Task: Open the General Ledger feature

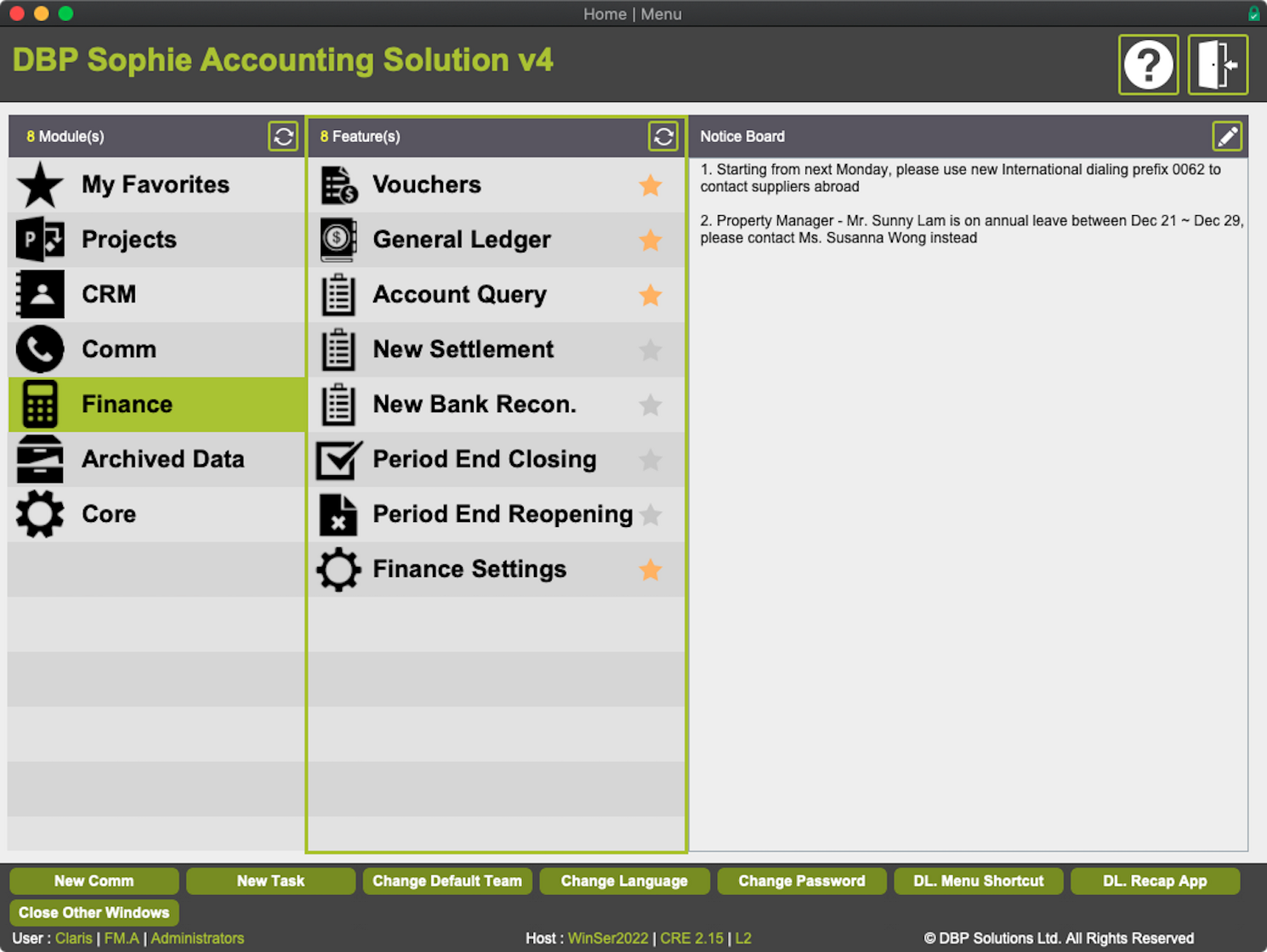Action: 497,240
